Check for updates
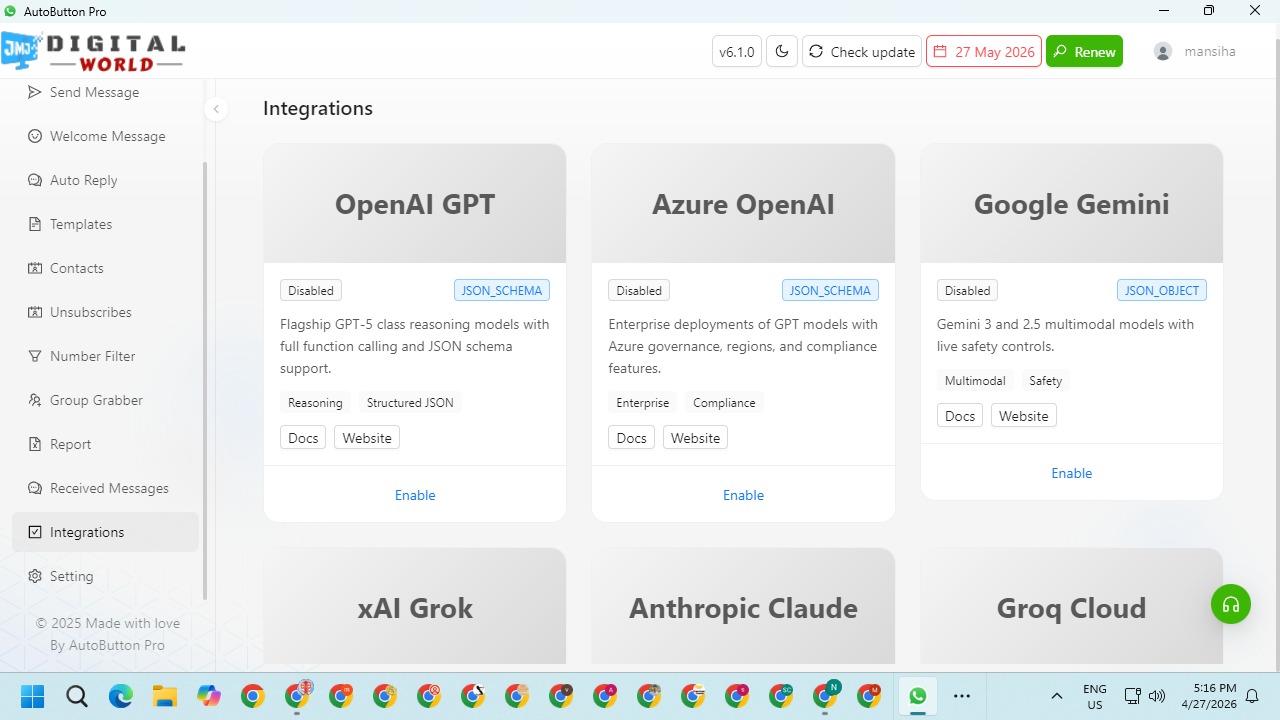Screen dimensions: 1280x720 point(862,52)
